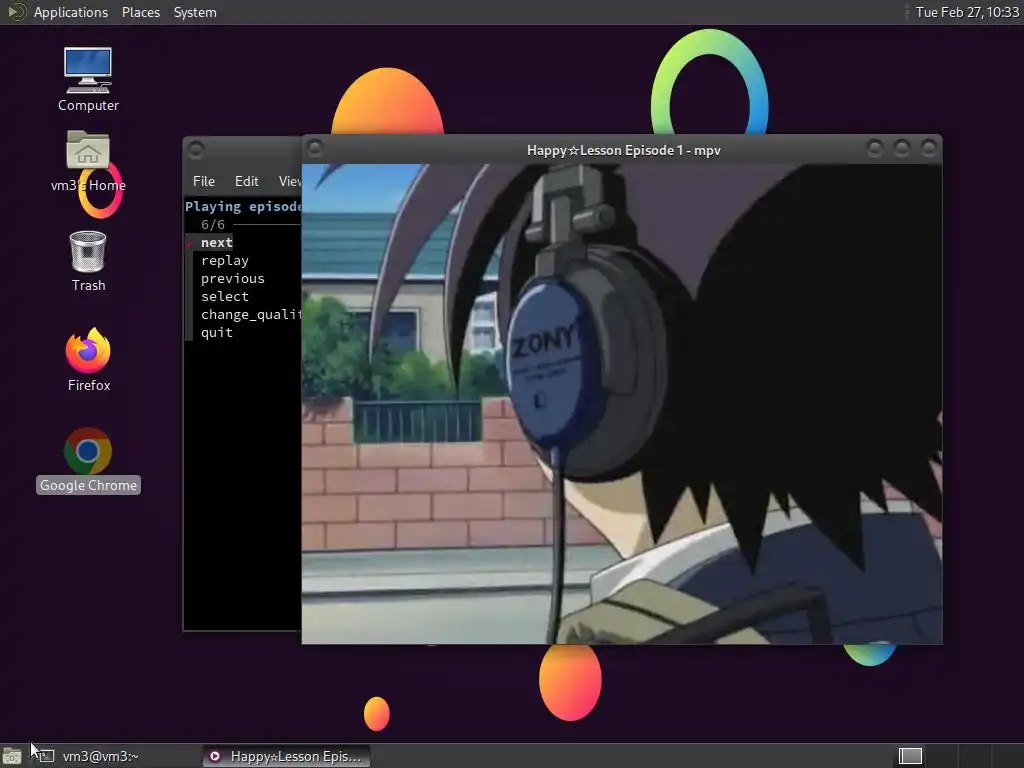Minimize the mpv window
This screenshot has height=768, width=1024.
click(x=874, y=149)
